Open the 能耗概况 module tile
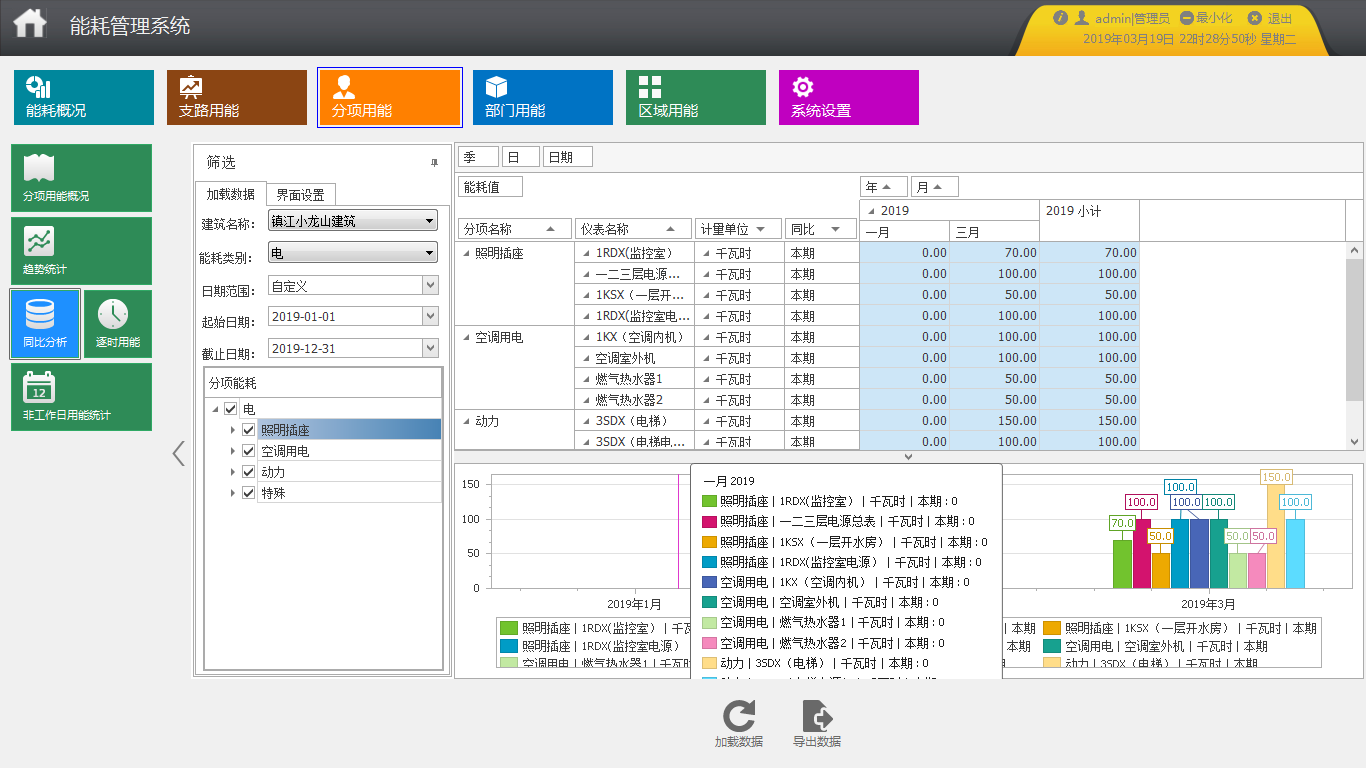 (x=84, y=97)
